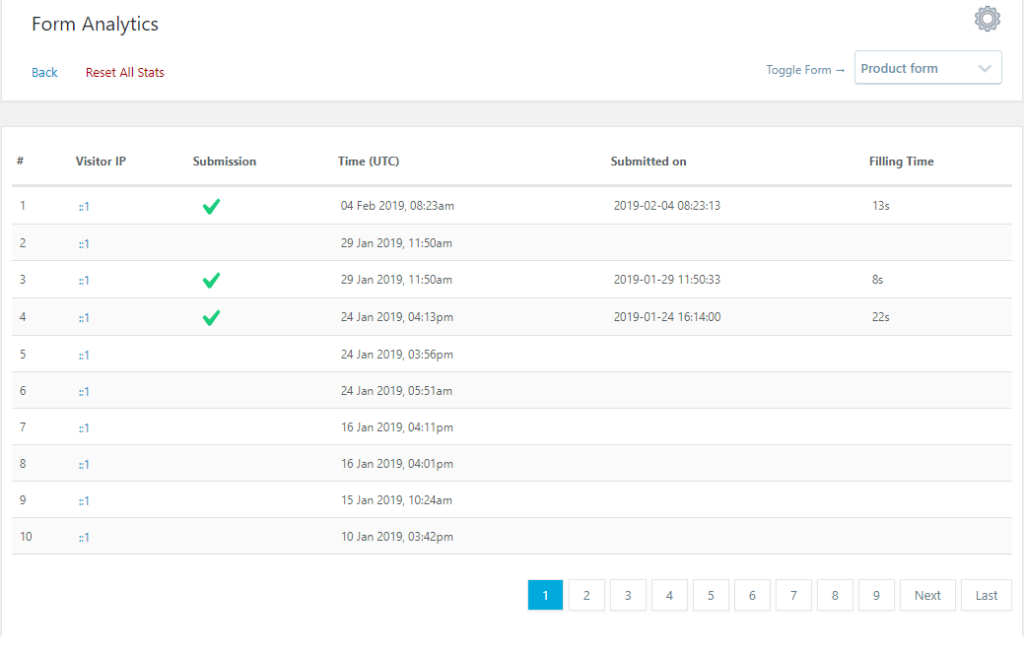This screenshot has width=1024, height=653.
Task: Click the Toggle Form label
Action: (x=799, y=69)
